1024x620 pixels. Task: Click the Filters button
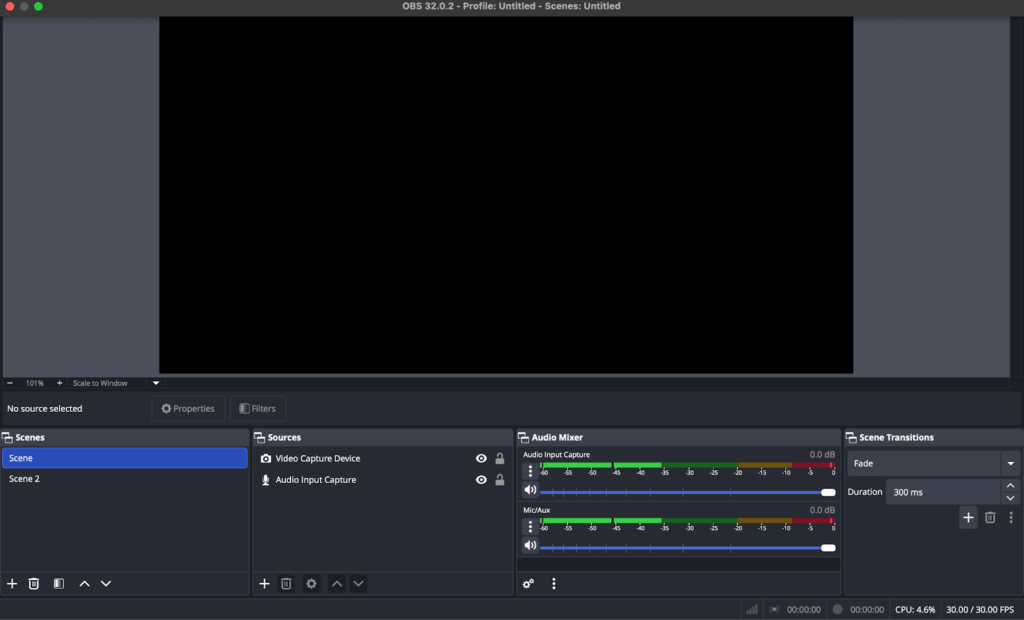258,409
